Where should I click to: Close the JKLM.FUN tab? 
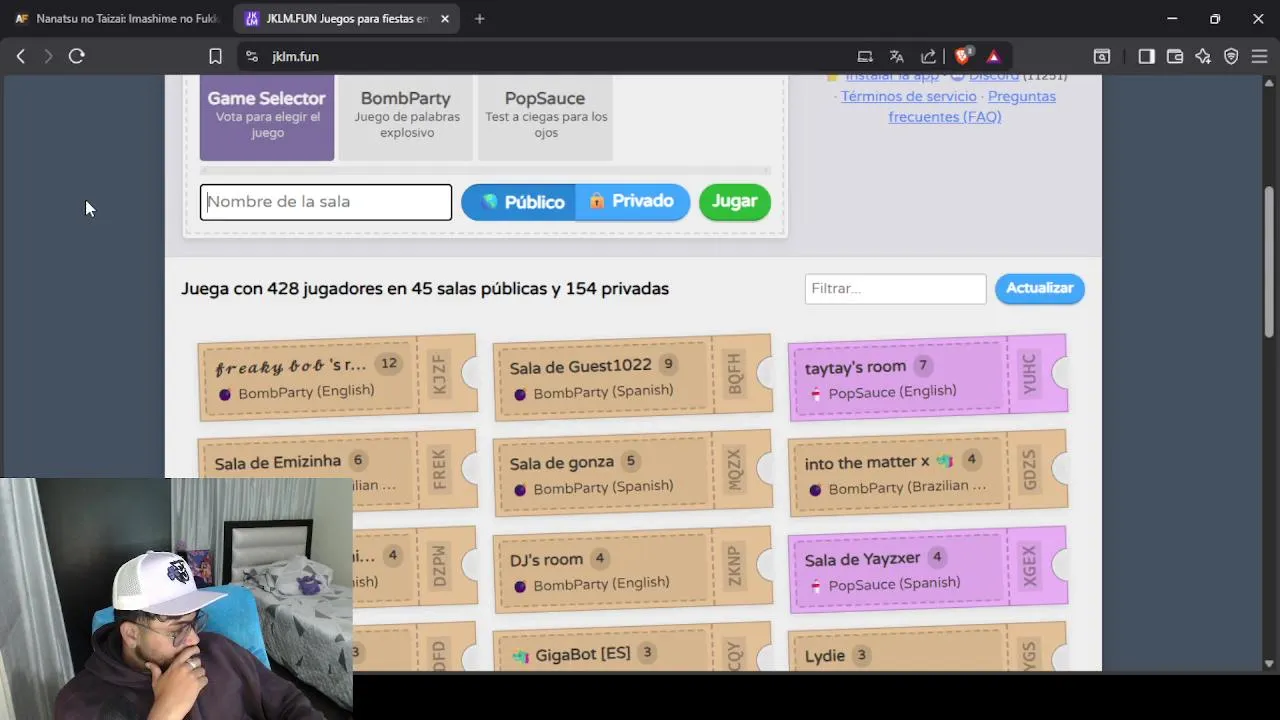click(x=445, y=19)
